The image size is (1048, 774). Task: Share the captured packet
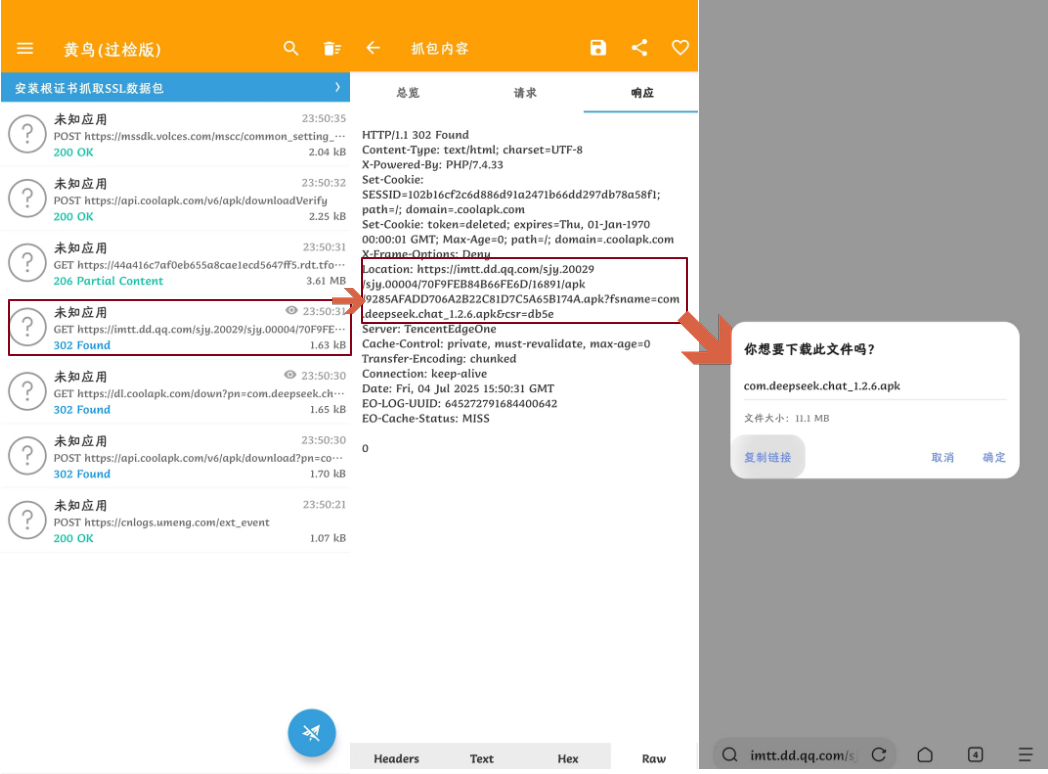click(640, 47)
